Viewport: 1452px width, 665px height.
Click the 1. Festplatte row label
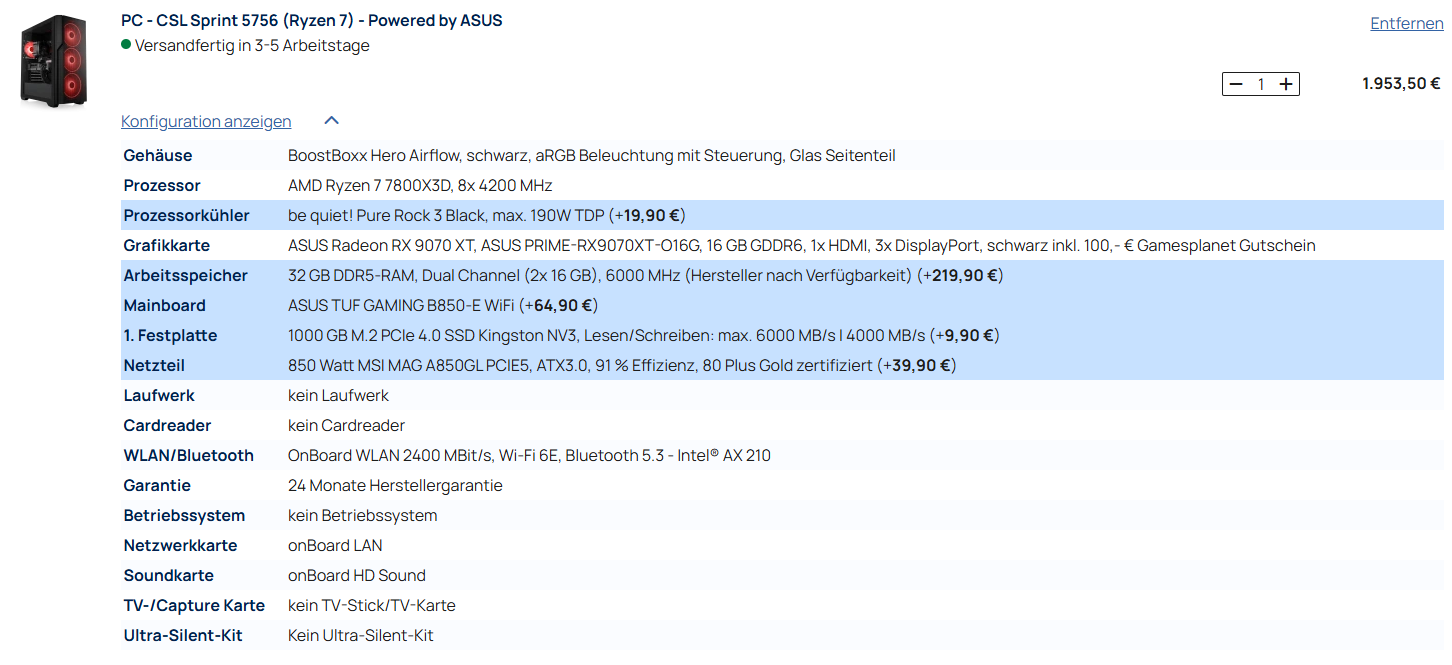coord(170,335)
